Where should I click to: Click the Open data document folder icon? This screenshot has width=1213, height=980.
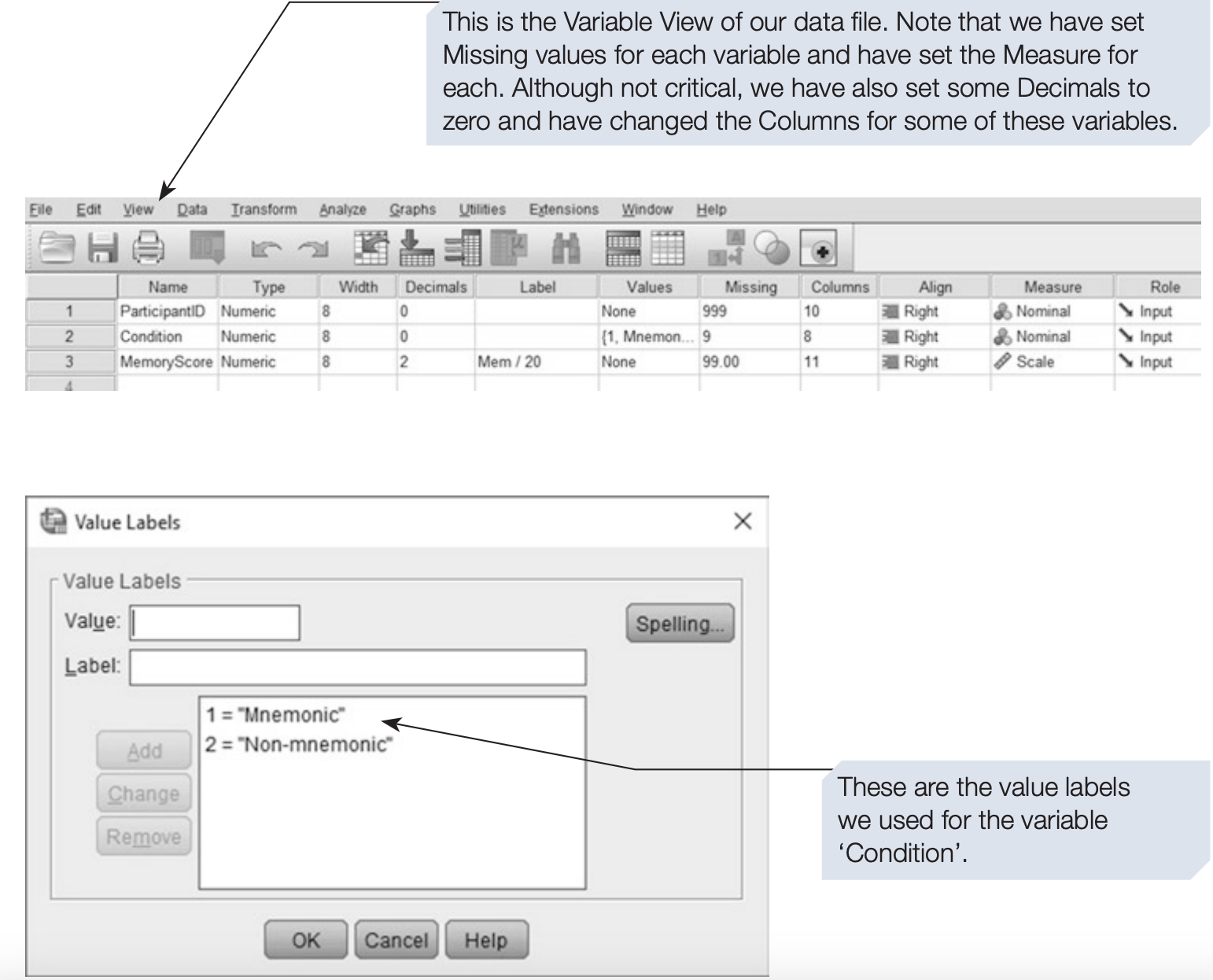click(56, 249)
